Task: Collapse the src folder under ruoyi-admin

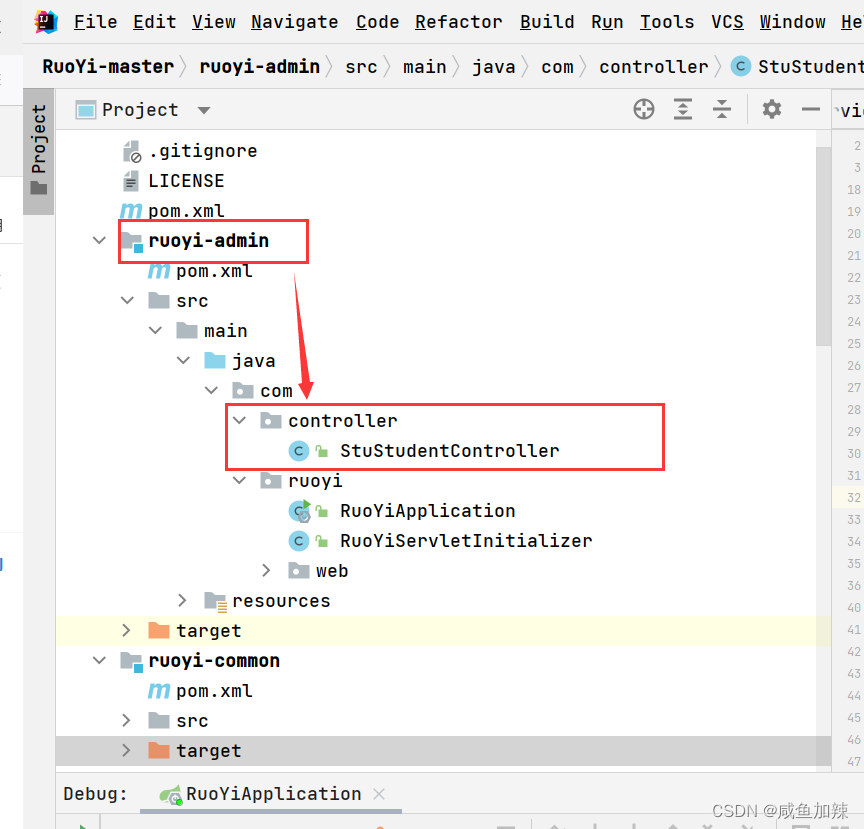Action: pyautogui.click(x=127, y=300)
